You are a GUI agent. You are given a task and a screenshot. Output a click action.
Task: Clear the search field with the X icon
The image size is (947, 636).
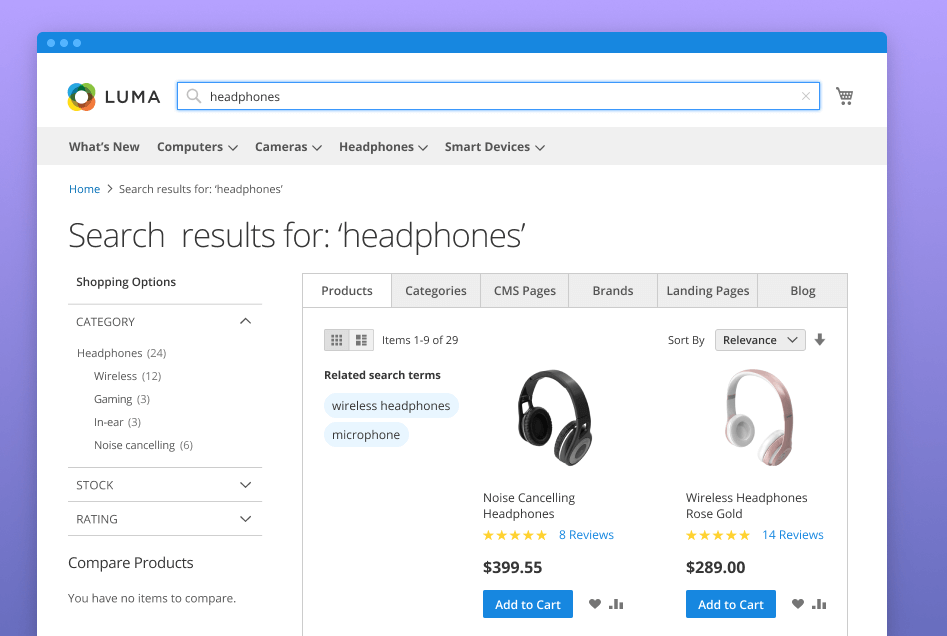tap(806, 96)
